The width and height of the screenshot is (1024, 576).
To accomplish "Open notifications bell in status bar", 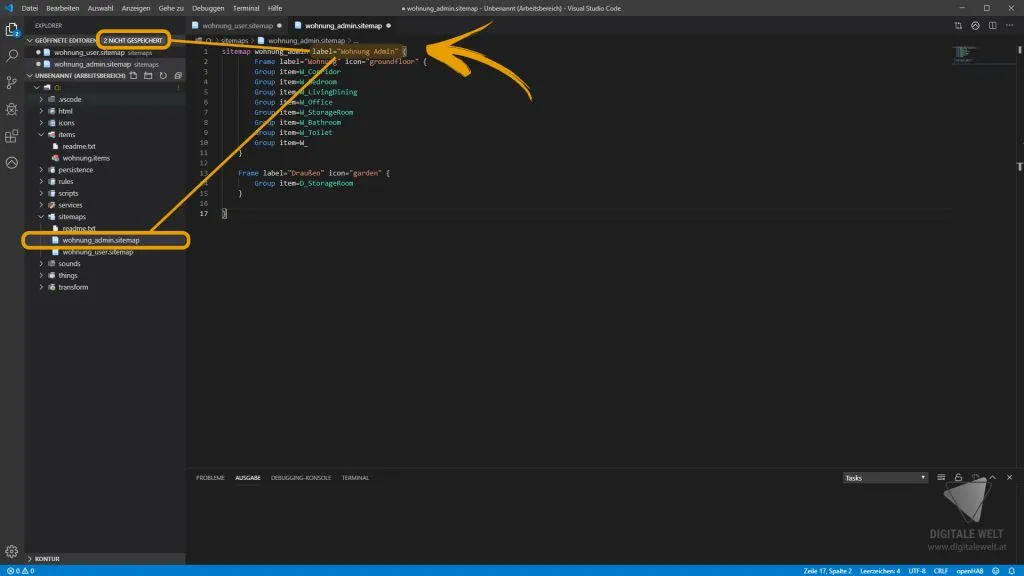I will coord(1012,571).
